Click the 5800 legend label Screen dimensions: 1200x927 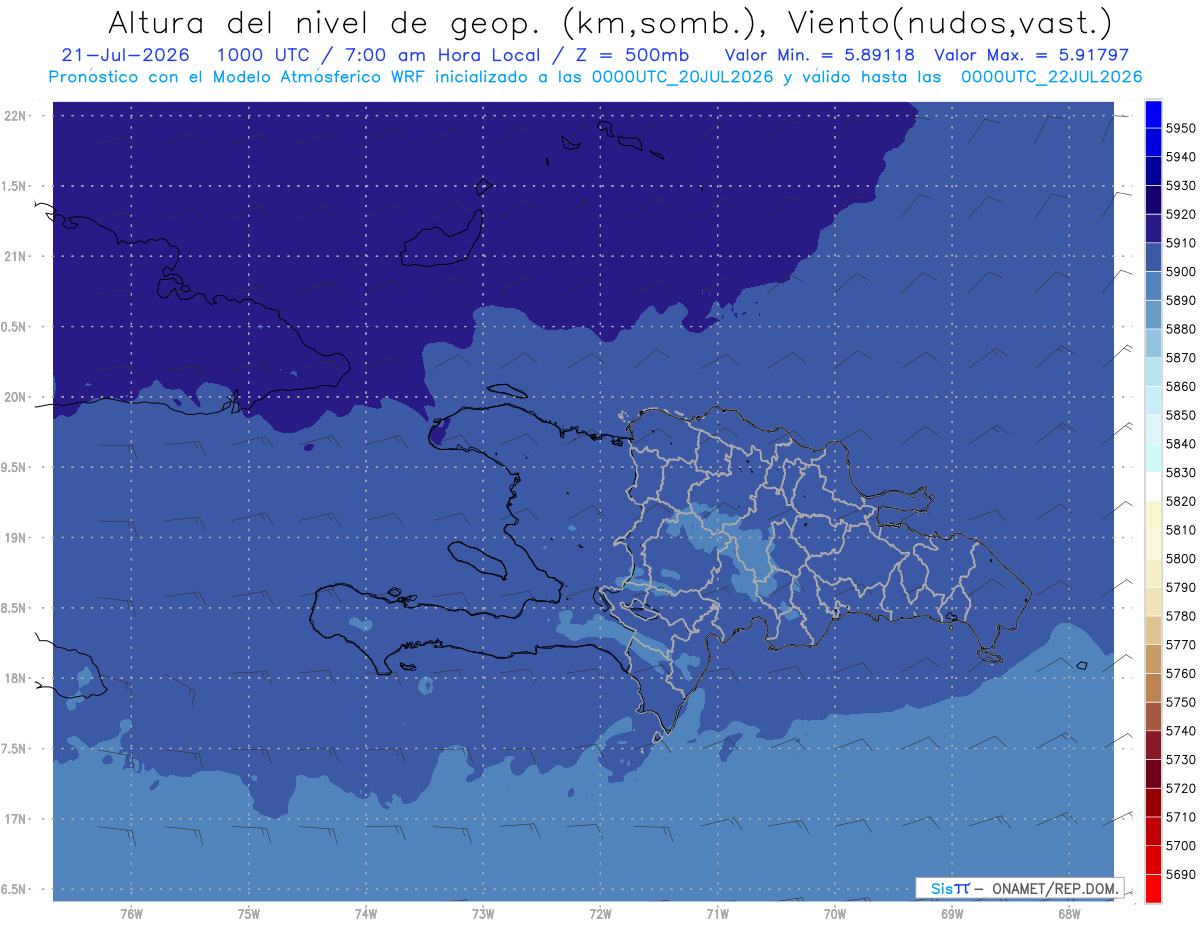[x=1181, y=558]
